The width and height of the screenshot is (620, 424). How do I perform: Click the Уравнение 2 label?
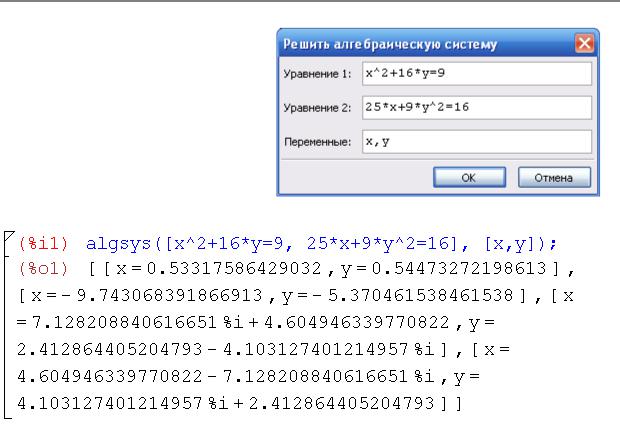coord(317,108)
